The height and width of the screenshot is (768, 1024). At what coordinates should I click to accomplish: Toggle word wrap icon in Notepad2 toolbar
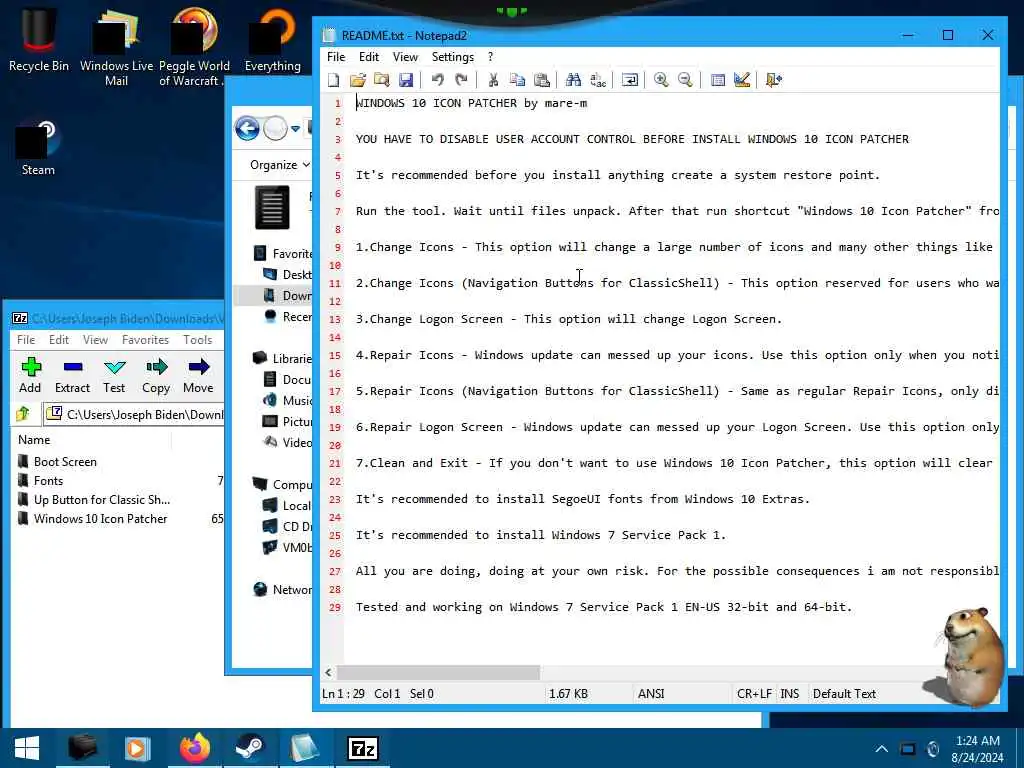pos(630,80)
